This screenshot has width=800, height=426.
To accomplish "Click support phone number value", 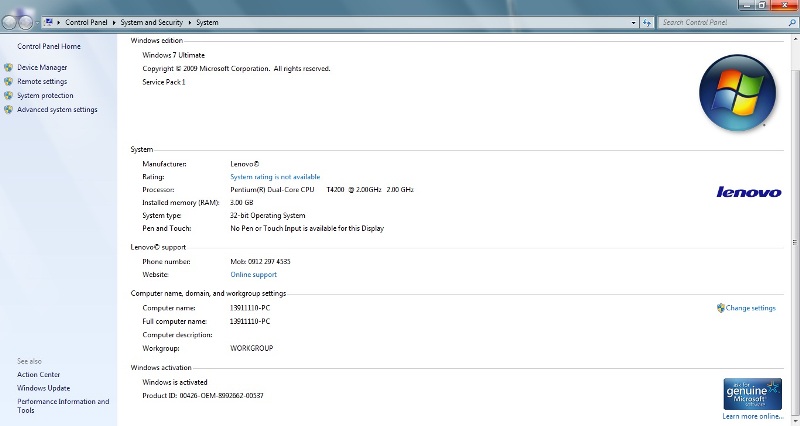I will coord(260,262).
